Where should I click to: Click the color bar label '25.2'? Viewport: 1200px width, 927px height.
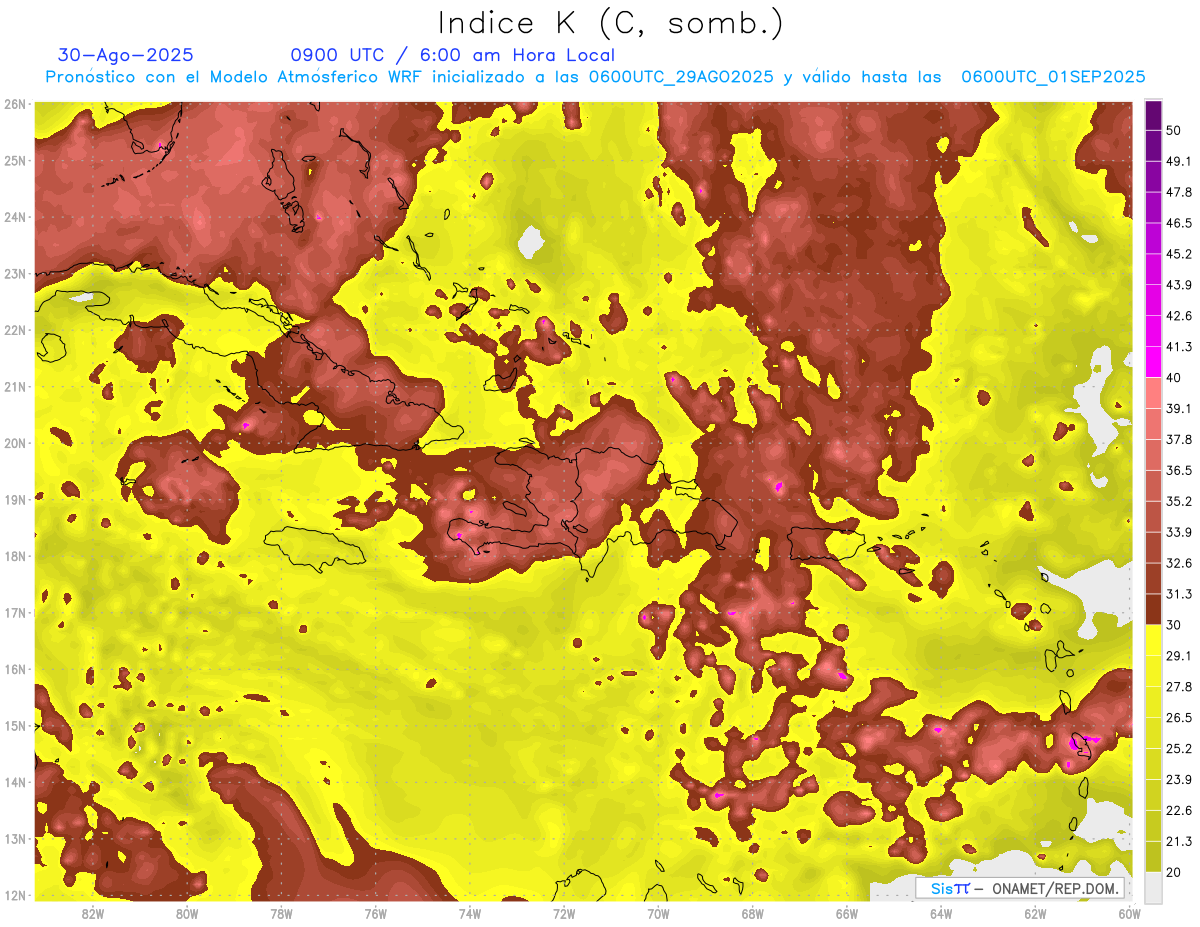click(x=1179, y=748)
